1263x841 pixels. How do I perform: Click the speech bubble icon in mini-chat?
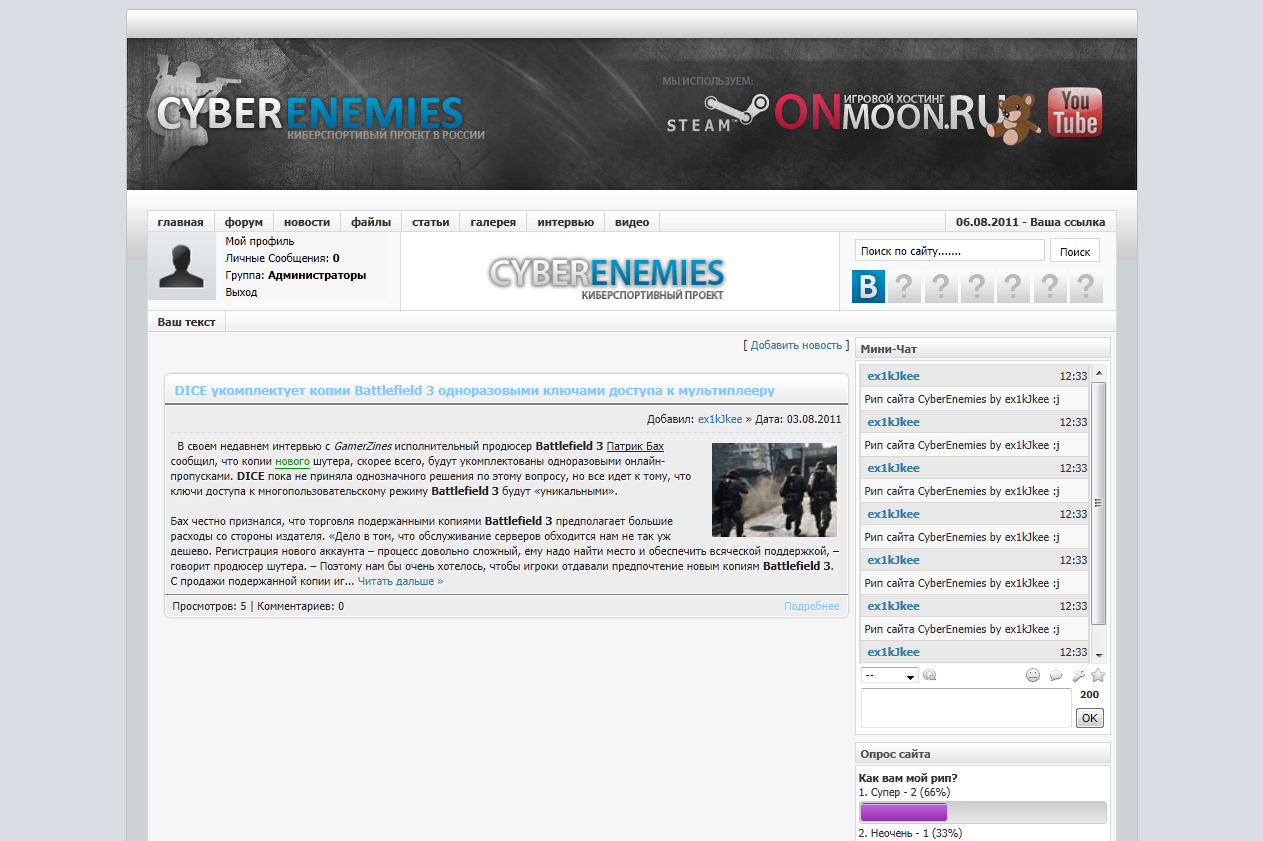coord(1056,676)
